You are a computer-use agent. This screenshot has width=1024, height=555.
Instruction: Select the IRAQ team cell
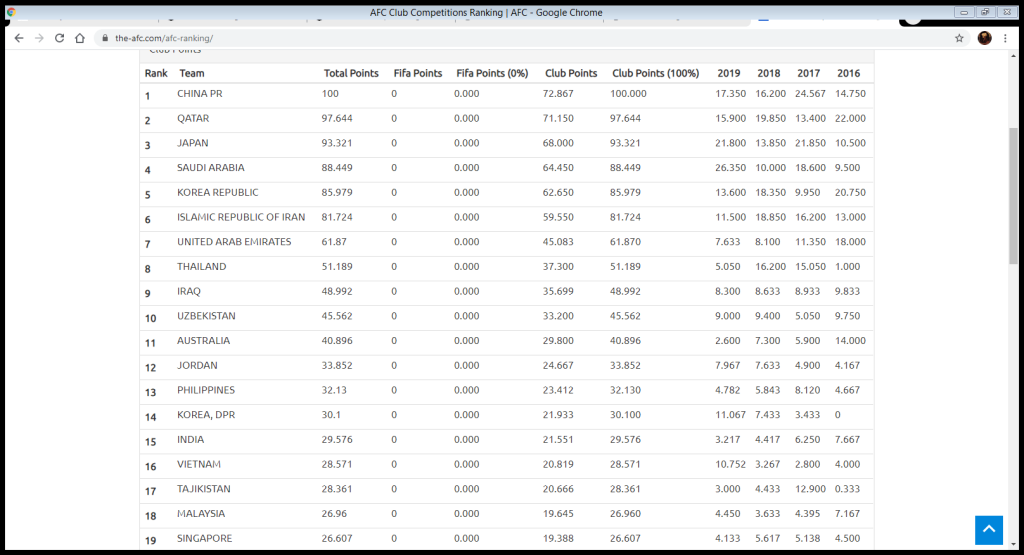(189, 291)
